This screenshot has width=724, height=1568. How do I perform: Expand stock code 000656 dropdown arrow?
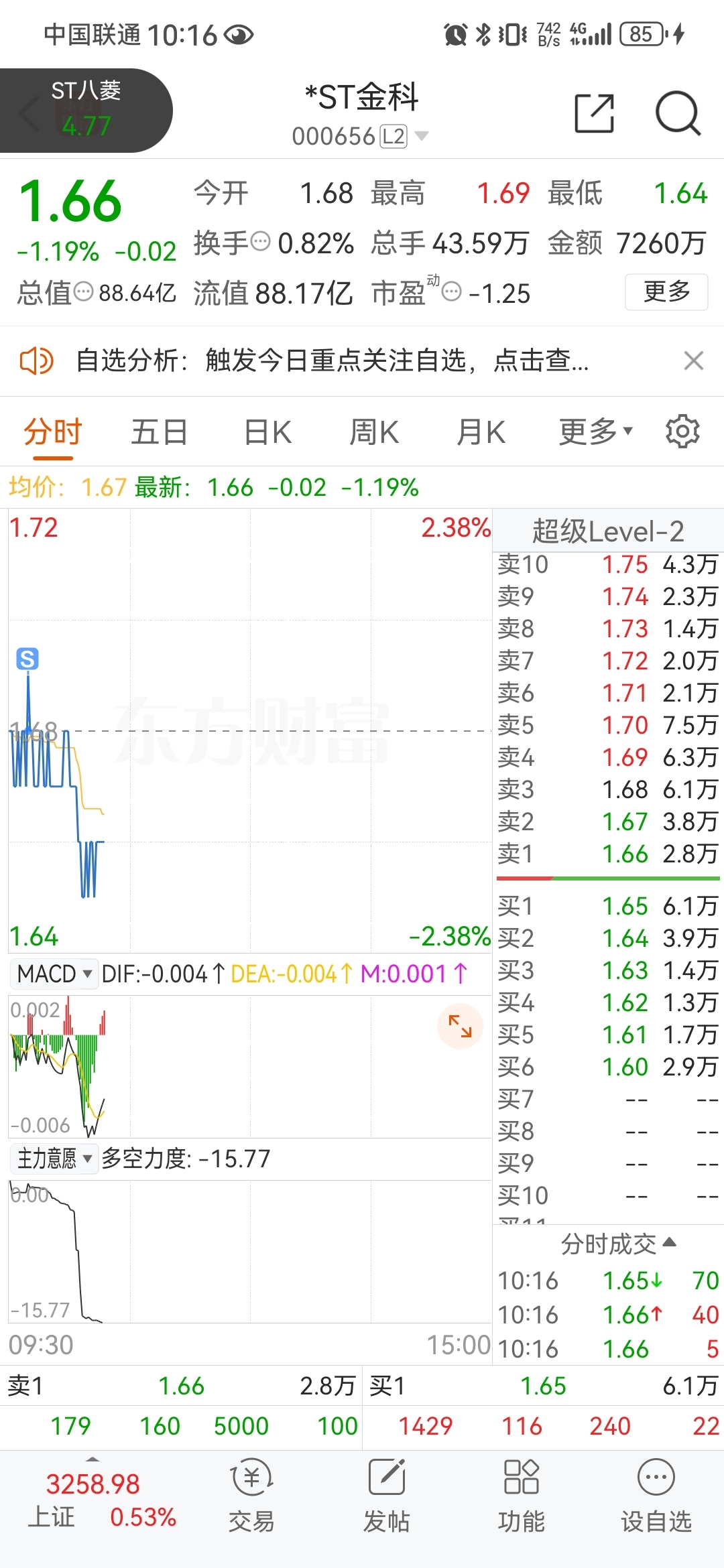pyautogui.click(x=422, y=137)
